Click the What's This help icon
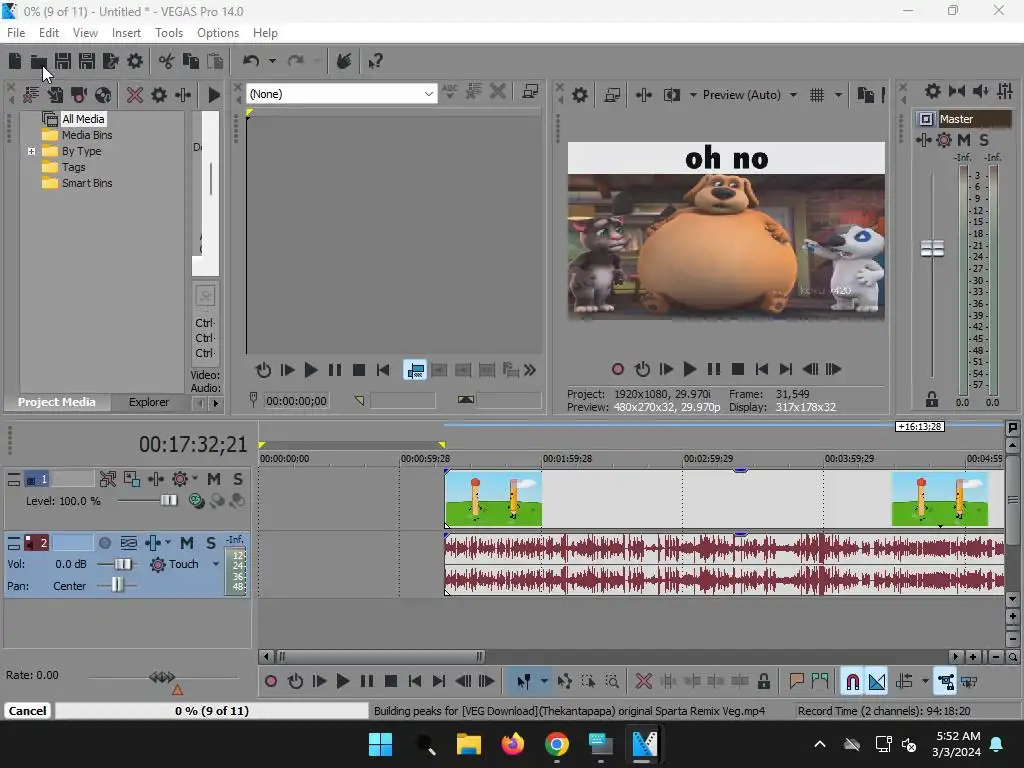The width and height of the screenshot is (1024, 768). pyautogui.click(x=375, y=61)
